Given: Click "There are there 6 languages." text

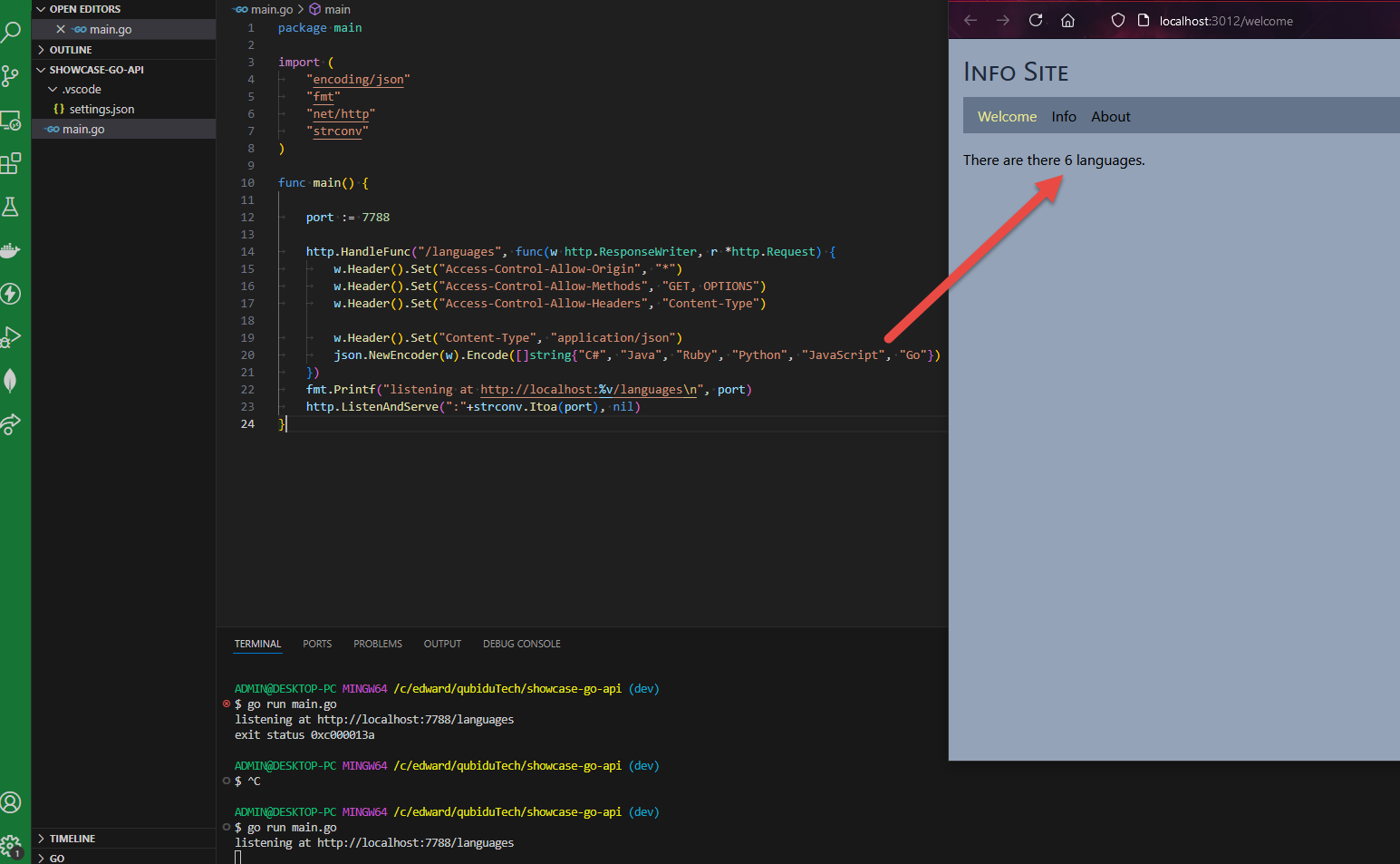Looking at the screenshot, I should [x=1054, y=160].
